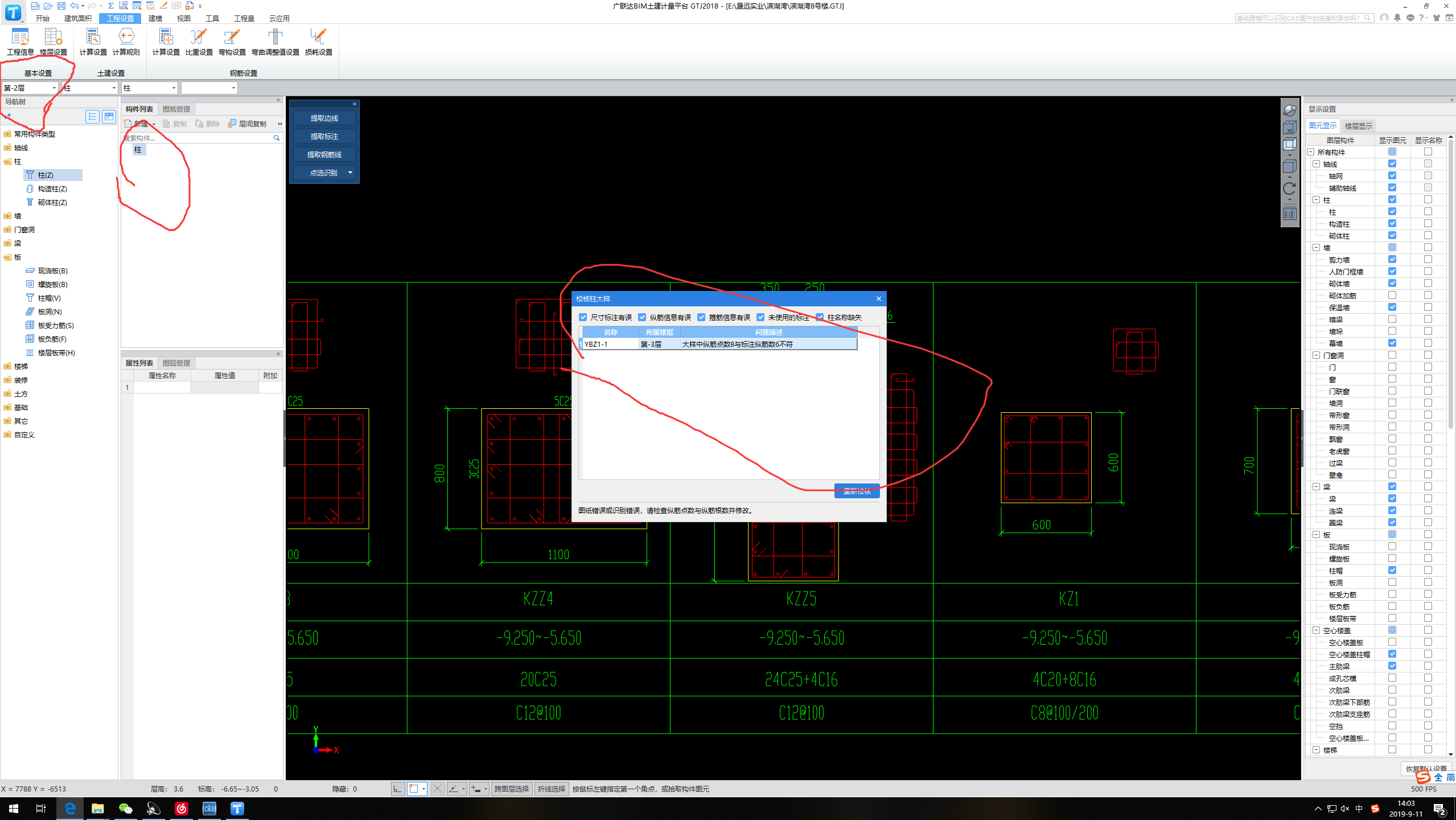The image size is (1456, 820).
Task: Click the 提取钢筋线 tool button
Action: (x=326, y=154)
